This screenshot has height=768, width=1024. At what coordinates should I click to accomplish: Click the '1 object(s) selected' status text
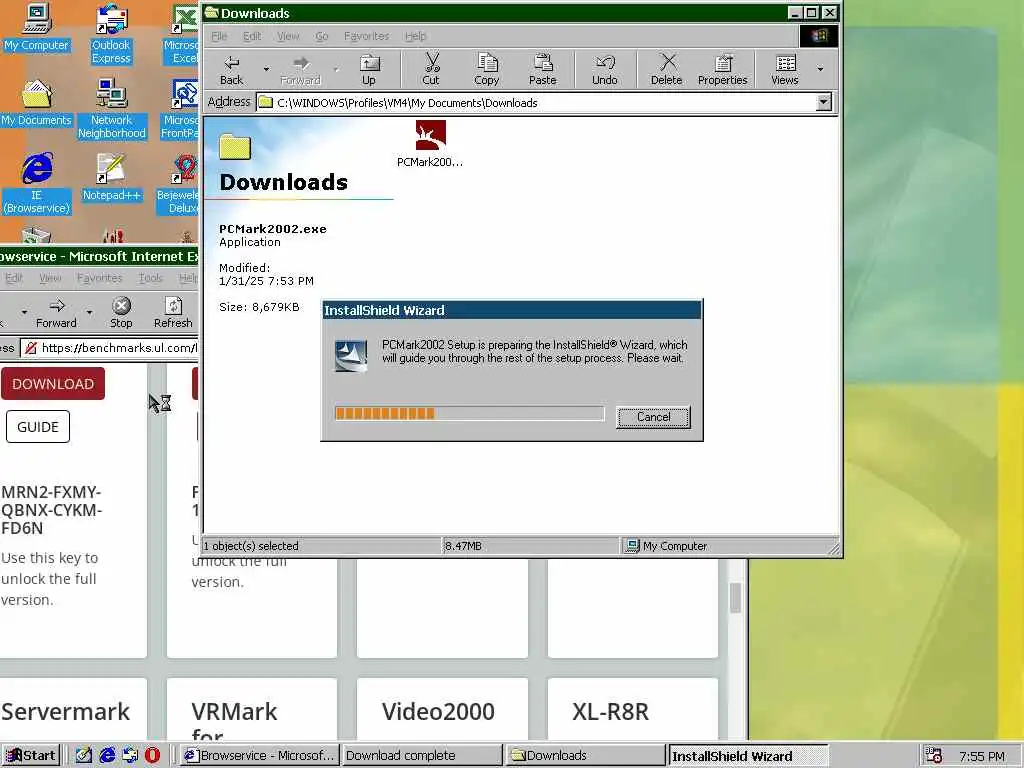point(251,546)
